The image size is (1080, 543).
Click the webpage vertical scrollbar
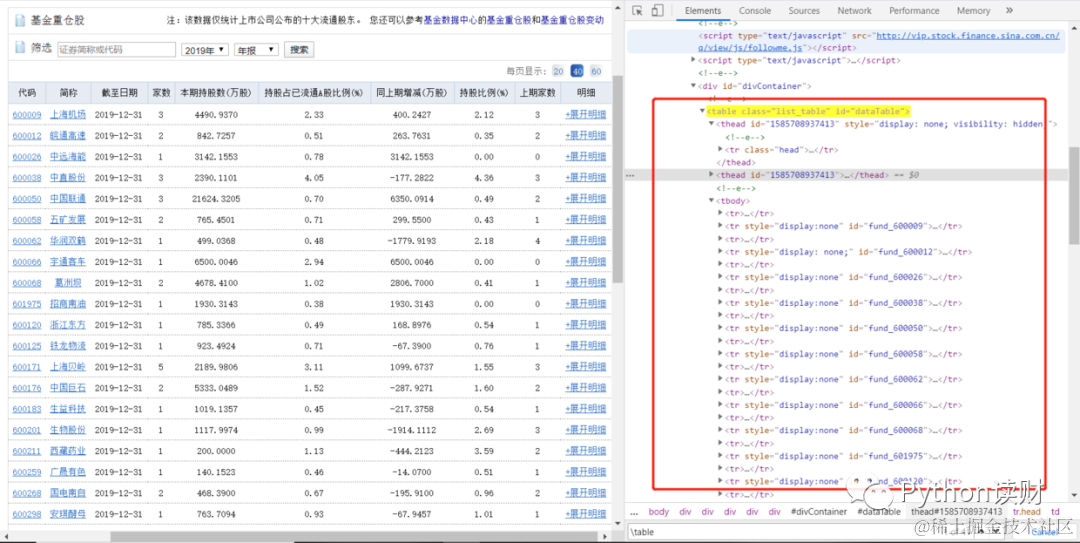pos(617,179)
